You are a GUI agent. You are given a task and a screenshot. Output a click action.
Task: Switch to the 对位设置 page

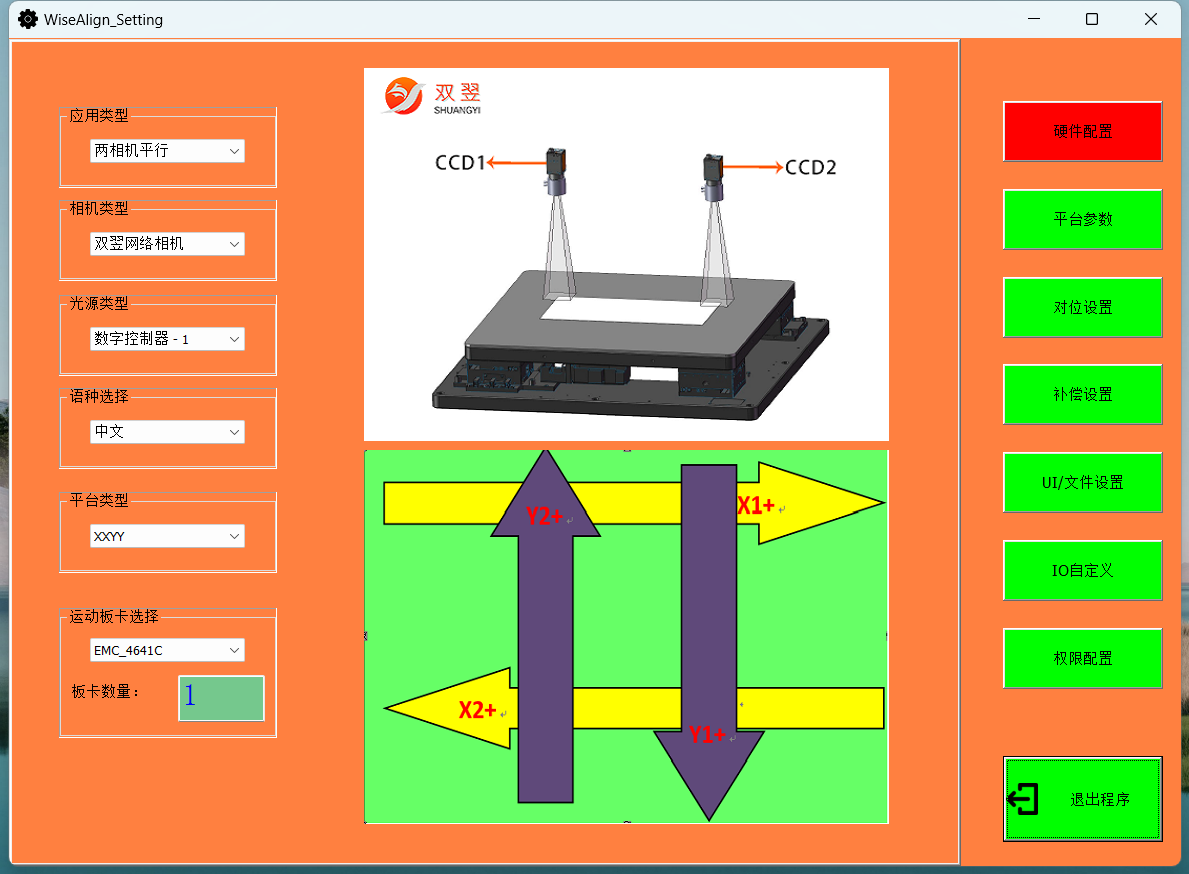click(1082, 307)
